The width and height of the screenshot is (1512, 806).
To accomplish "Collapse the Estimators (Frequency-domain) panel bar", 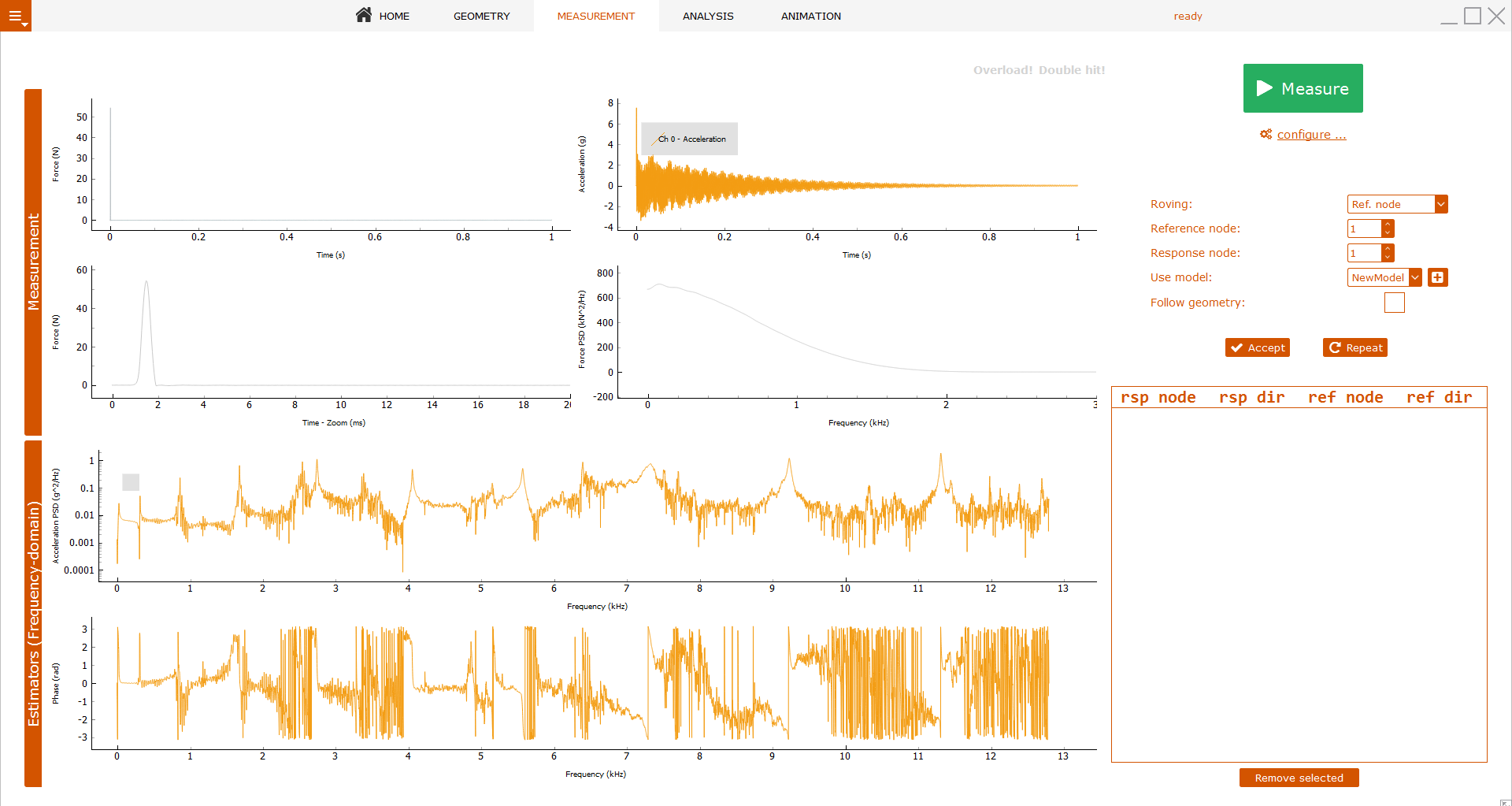I will (33, 613).
